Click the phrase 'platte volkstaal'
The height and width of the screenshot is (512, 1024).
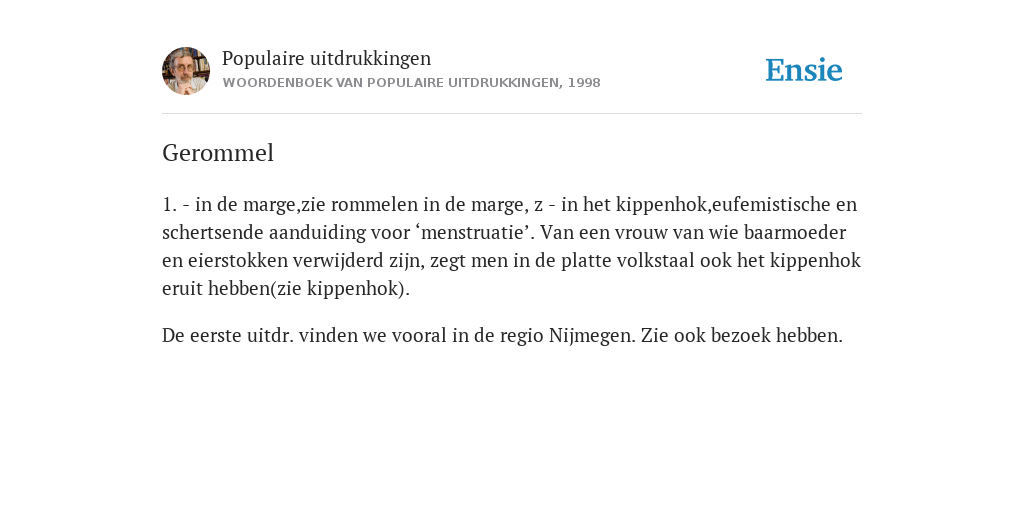(628, 261)
